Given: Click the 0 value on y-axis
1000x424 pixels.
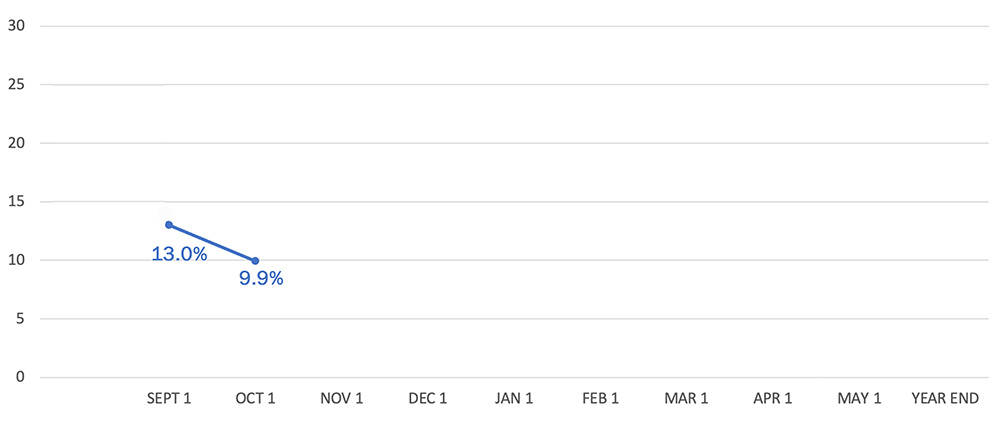Looking at the screenshot, I should (20, 377).
